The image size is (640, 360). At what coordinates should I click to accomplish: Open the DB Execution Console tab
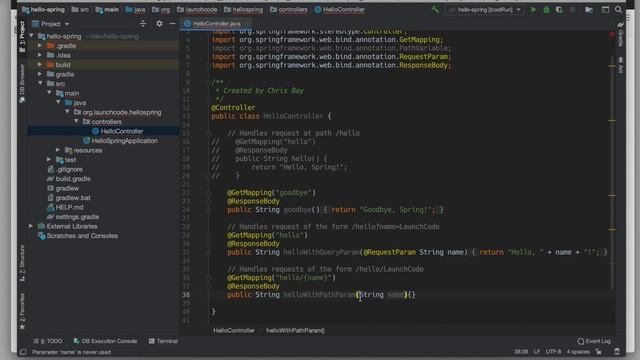105,341
